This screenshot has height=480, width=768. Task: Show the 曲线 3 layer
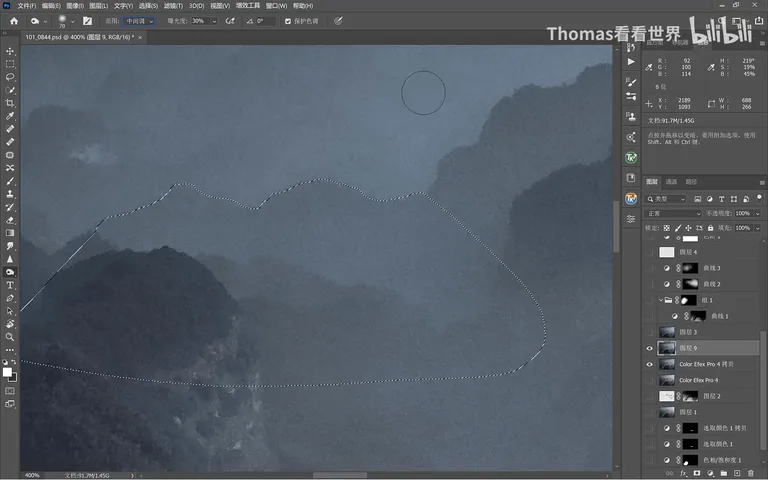click(x=650, y=268)
